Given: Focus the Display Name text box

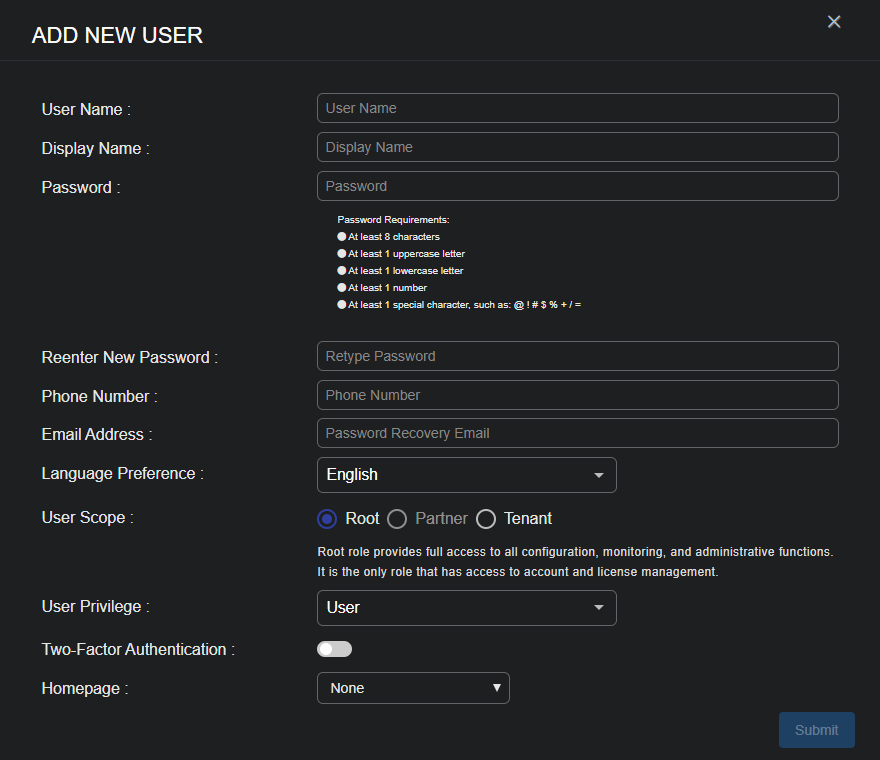Looking at the screenshot, I should coord(577,147).
